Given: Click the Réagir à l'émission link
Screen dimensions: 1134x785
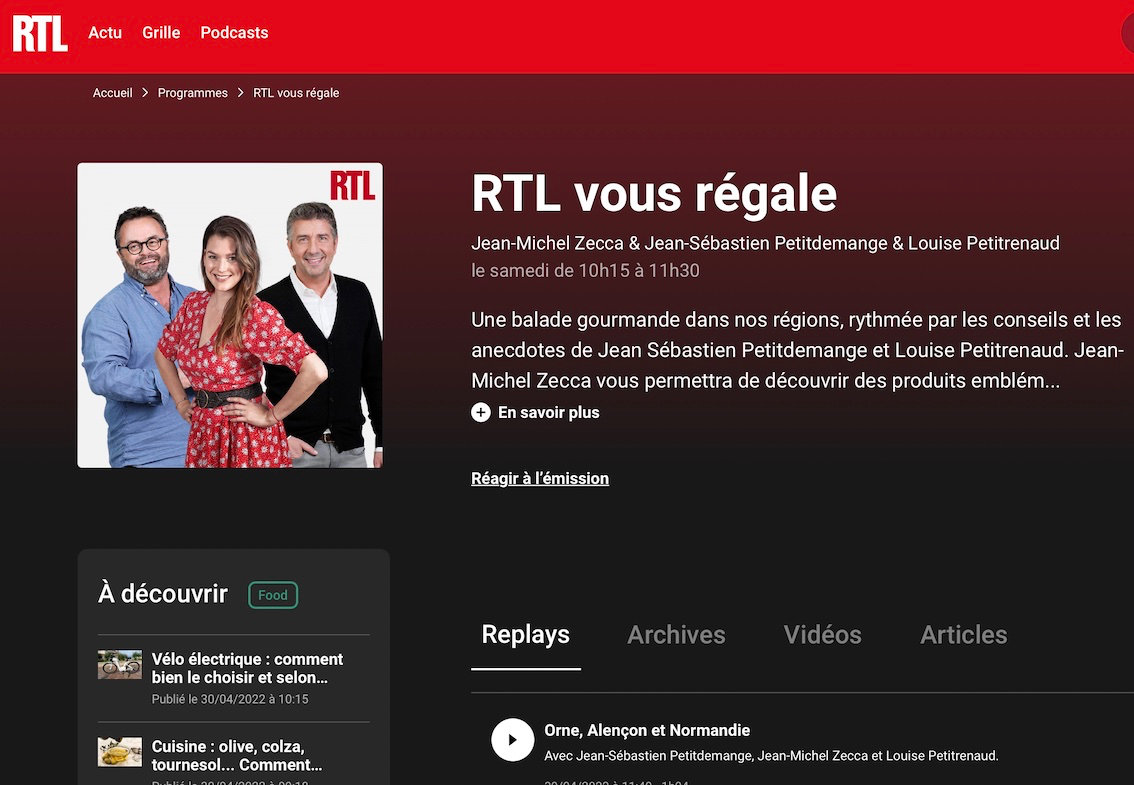Looking at the screenshot, I should (540, 478).
